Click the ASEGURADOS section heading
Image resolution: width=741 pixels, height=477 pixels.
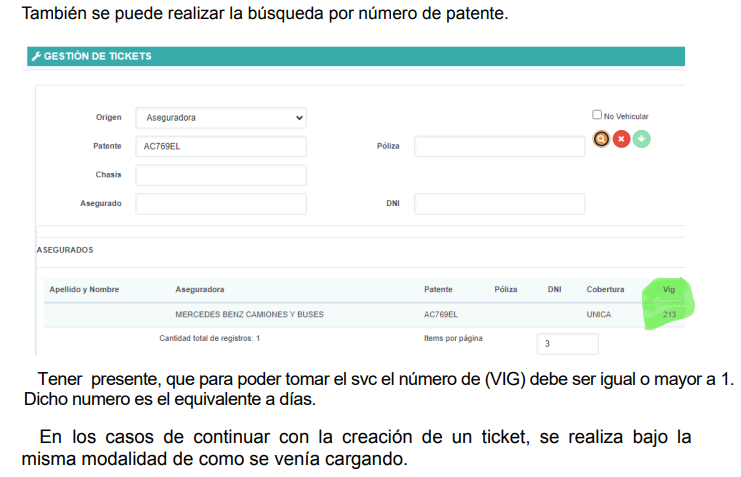(65, 250)
